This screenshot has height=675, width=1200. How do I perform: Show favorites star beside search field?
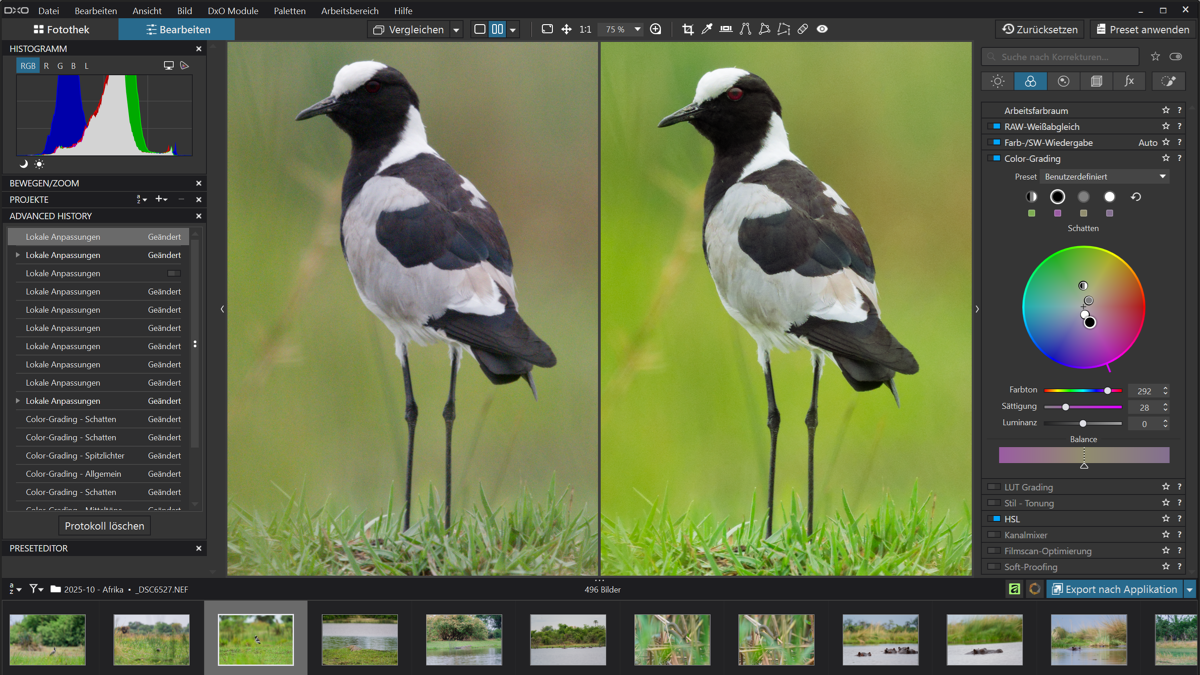[x=1155, y=57]
